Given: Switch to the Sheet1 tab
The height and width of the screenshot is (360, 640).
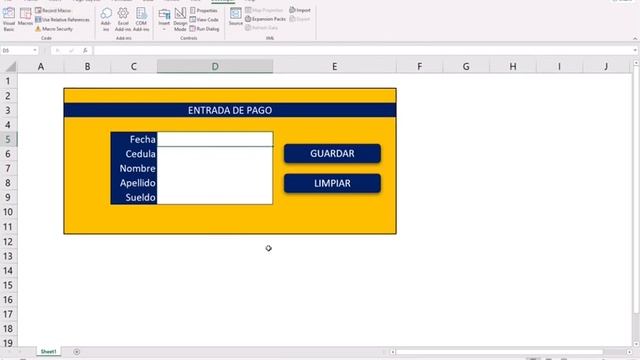Looking at the screenshot, I should [48, 351].
